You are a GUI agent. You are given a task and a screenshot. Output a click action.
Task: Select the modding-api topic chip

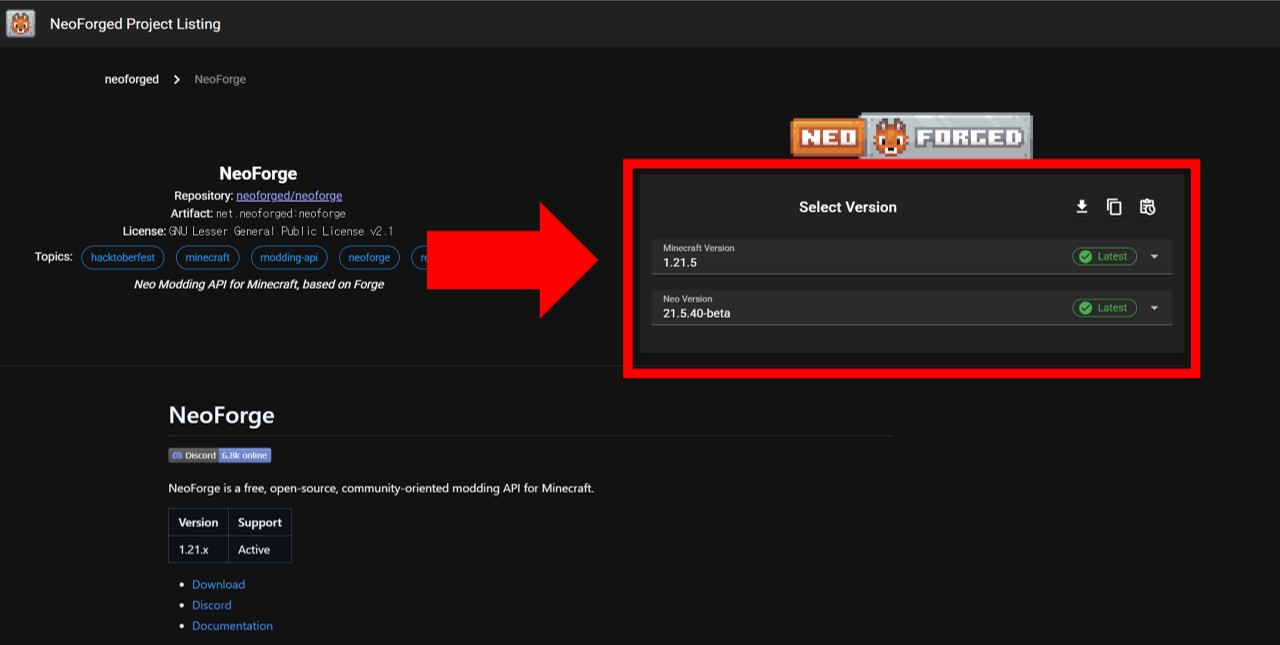click(289, 257)
